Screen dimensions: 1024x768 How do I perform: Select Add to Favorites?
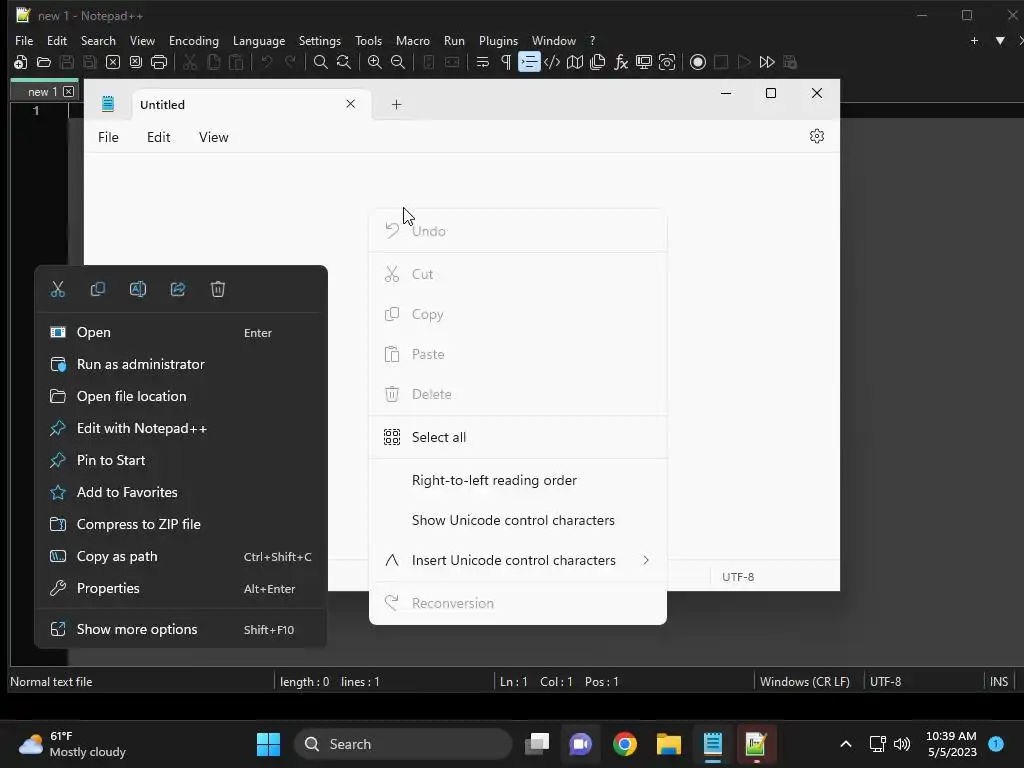(181, 492)
